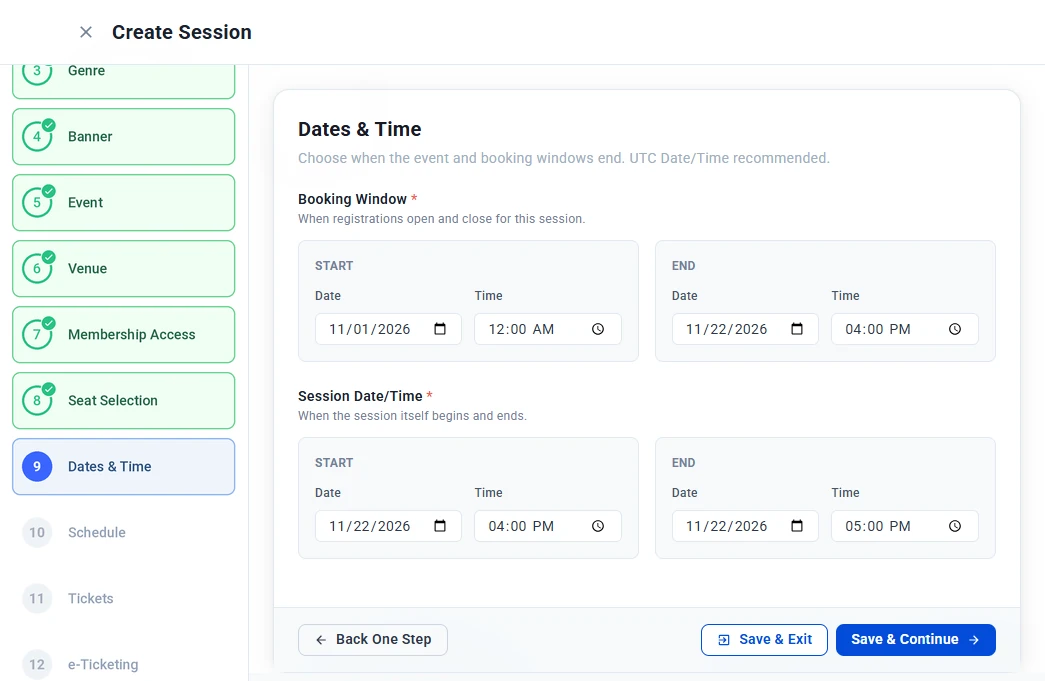Close the Create Session dialog
The image size is (1045, 681).
tap(86, 32)
